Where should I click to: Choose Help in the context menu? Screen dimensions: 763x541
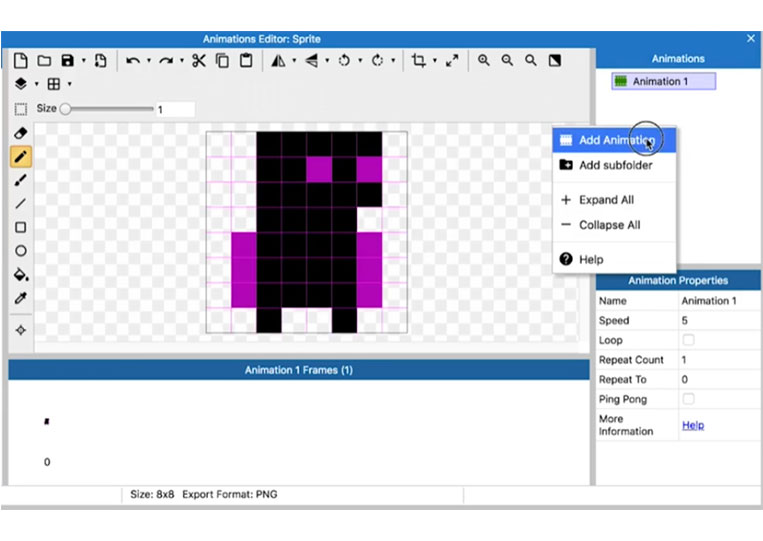(614, 259)
